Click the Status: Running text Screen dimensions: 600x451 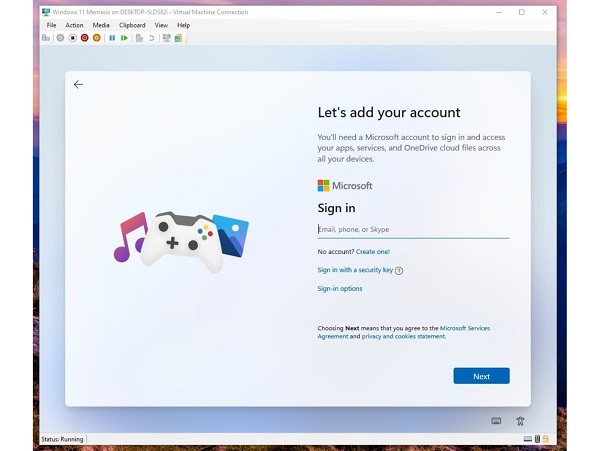point(62,439)
